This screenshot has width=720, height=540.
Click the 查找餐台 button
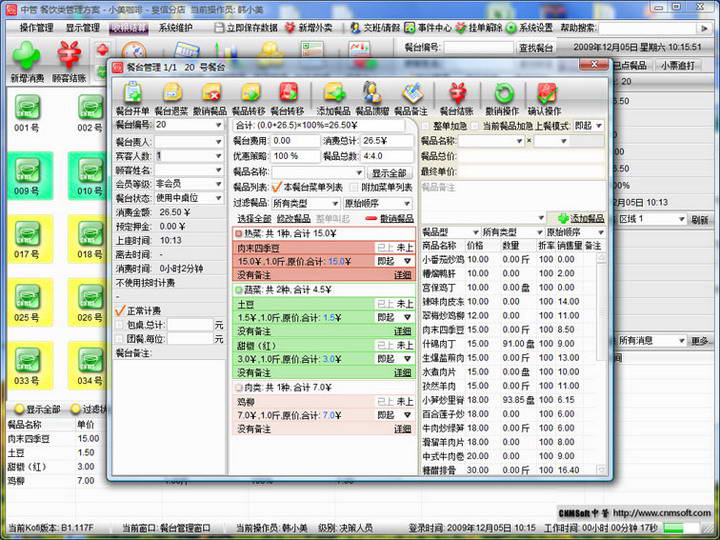pos(536,48)
